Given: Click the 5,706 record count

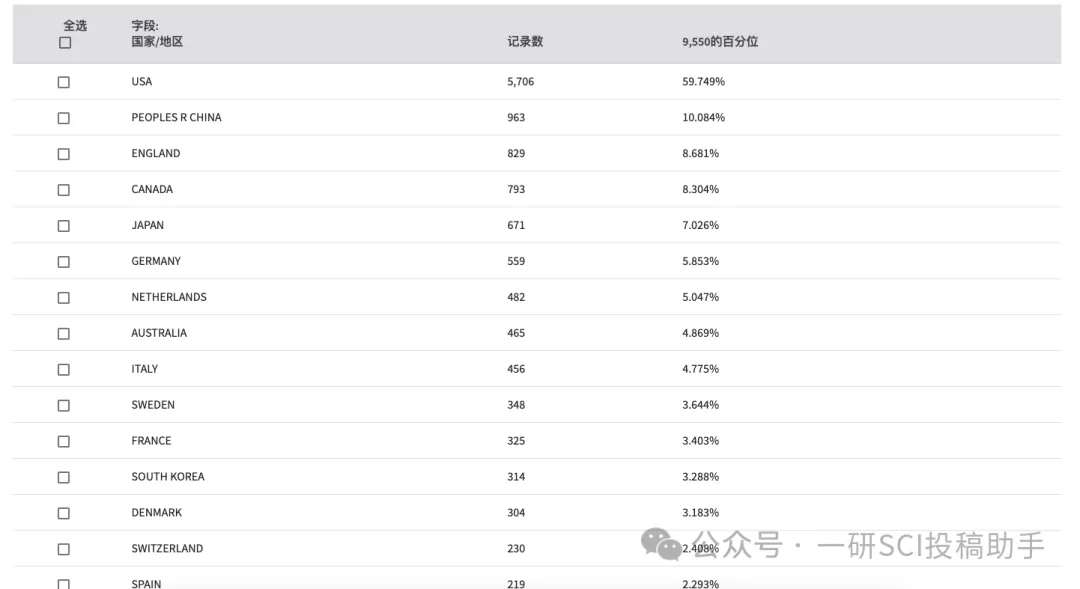Looking at the screenshot, I should click(x=520, y=81).
